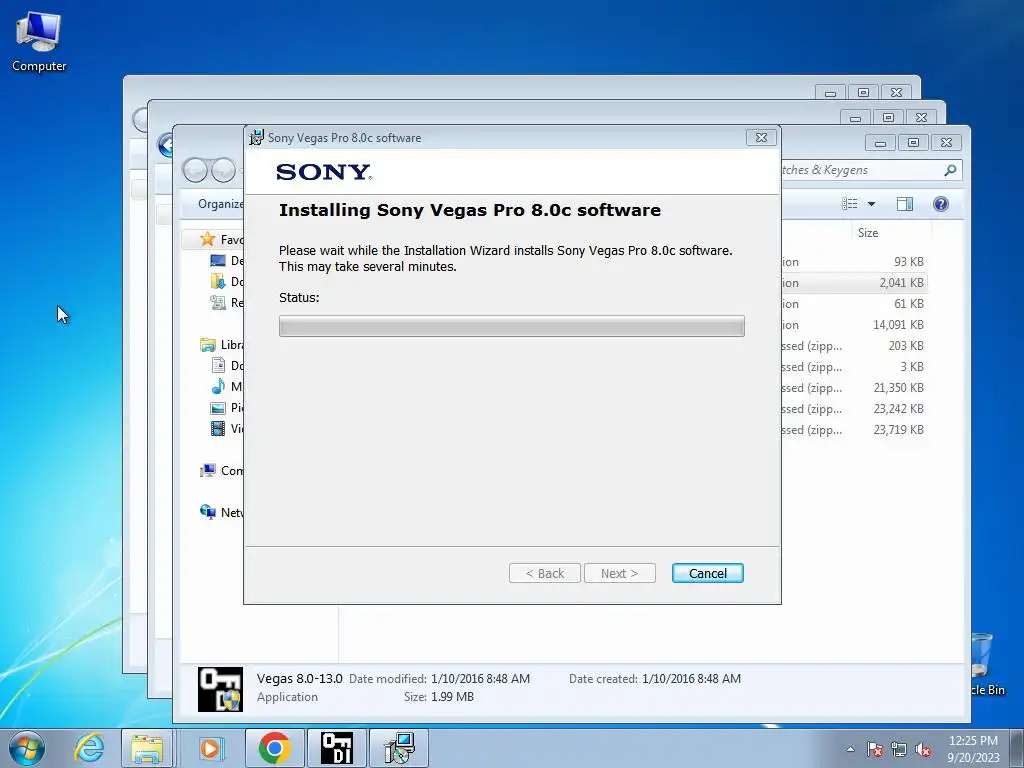This screenshot has width=1024, height=768.
Task: Click the search magnifier in Explorer
Action: pos(950,170)
